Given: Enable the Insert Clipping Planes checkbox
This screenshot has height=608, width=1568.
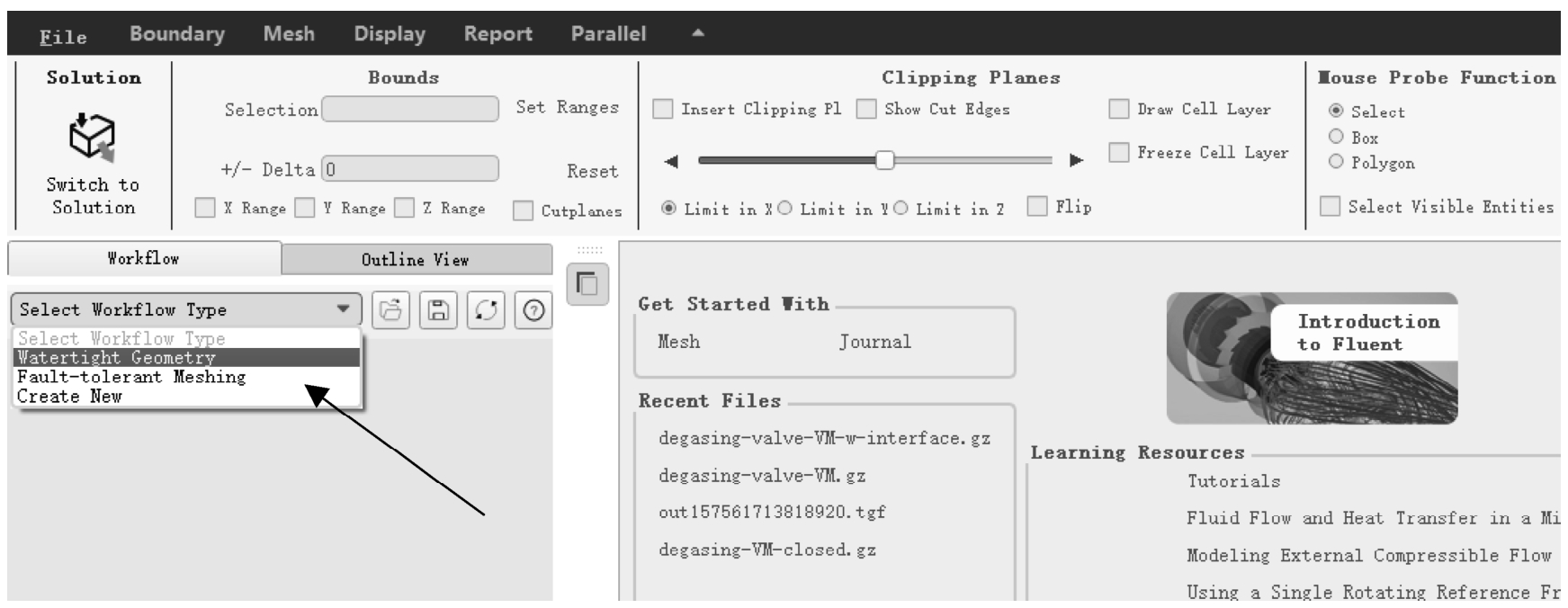Looking at the screenshot, I should (662, 109).
